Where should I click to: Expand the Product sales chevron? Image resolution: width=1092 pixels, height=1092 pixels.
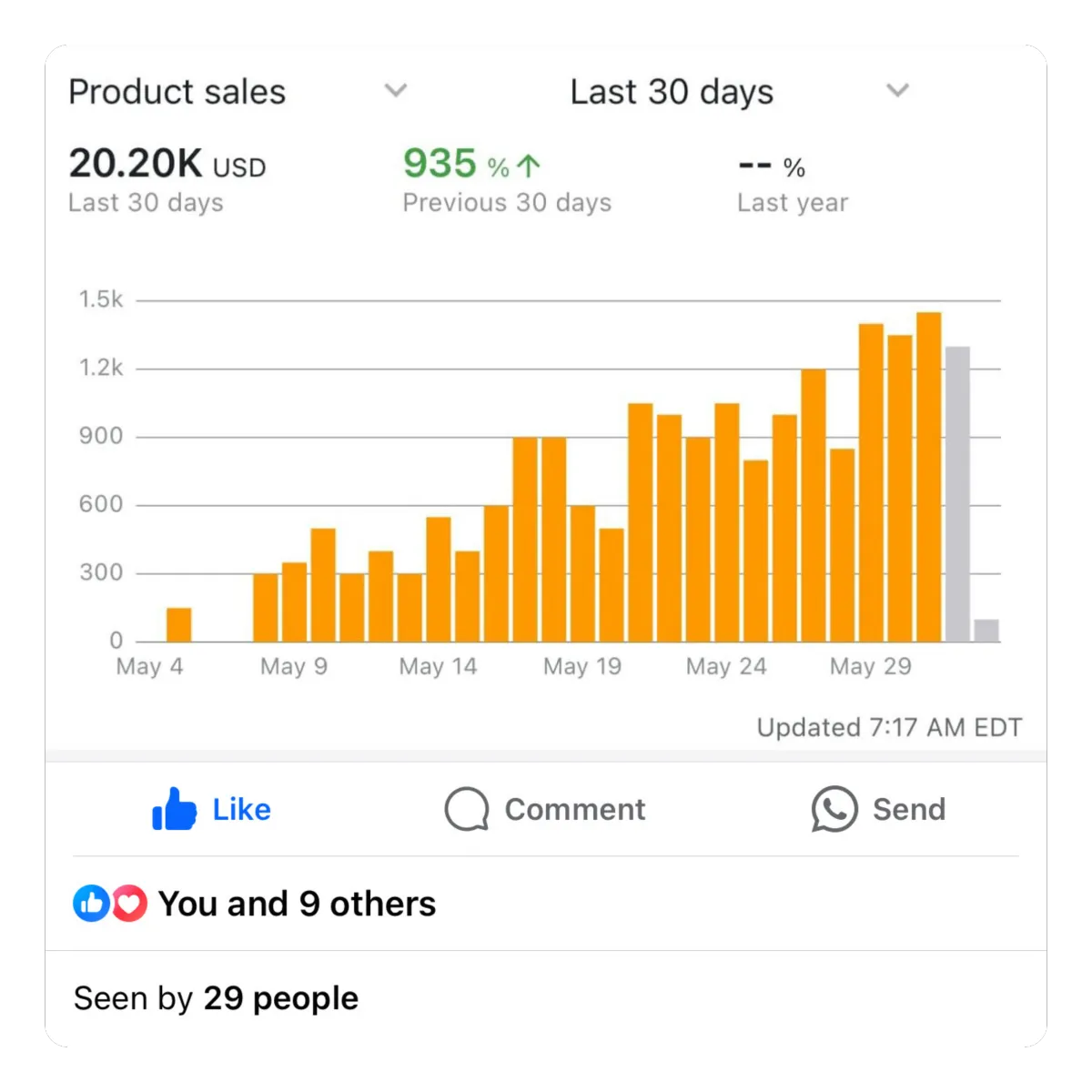click(395, 90)
